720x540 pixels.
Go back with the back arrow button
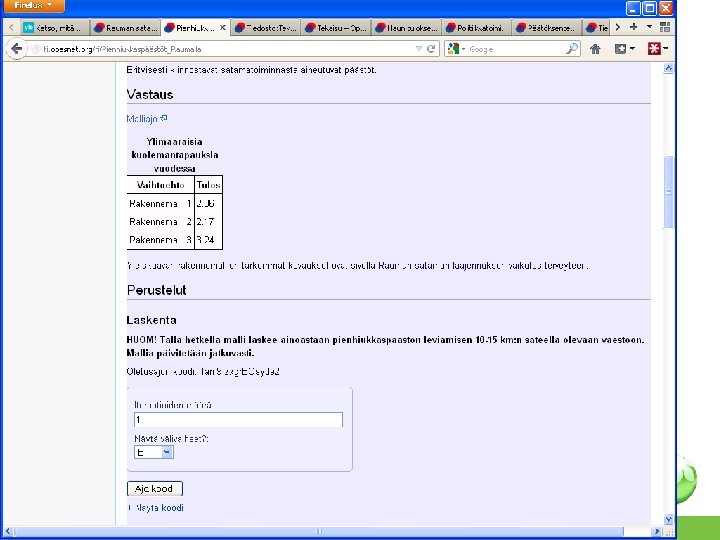point(17,49)
